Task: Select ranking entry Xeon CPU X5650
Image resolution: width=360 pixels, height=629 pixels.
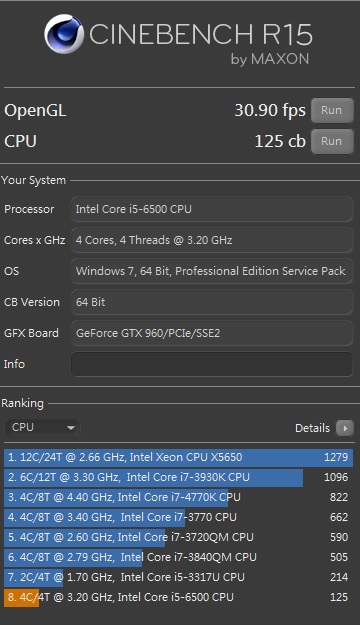Action: click(179, 457)
